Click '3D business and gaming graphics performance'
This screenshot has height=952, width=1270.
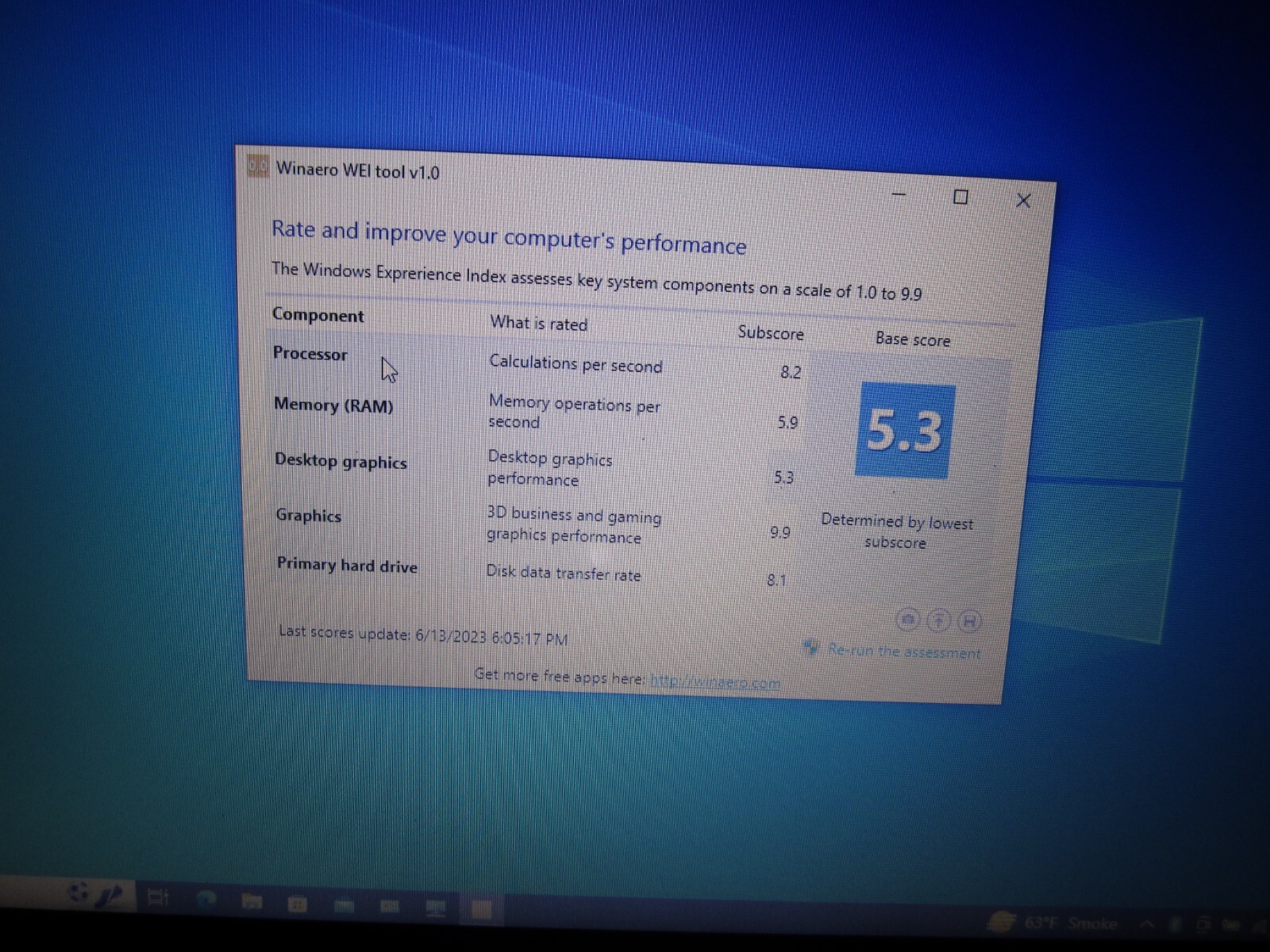pyautogui.click(x=574, y=525)
